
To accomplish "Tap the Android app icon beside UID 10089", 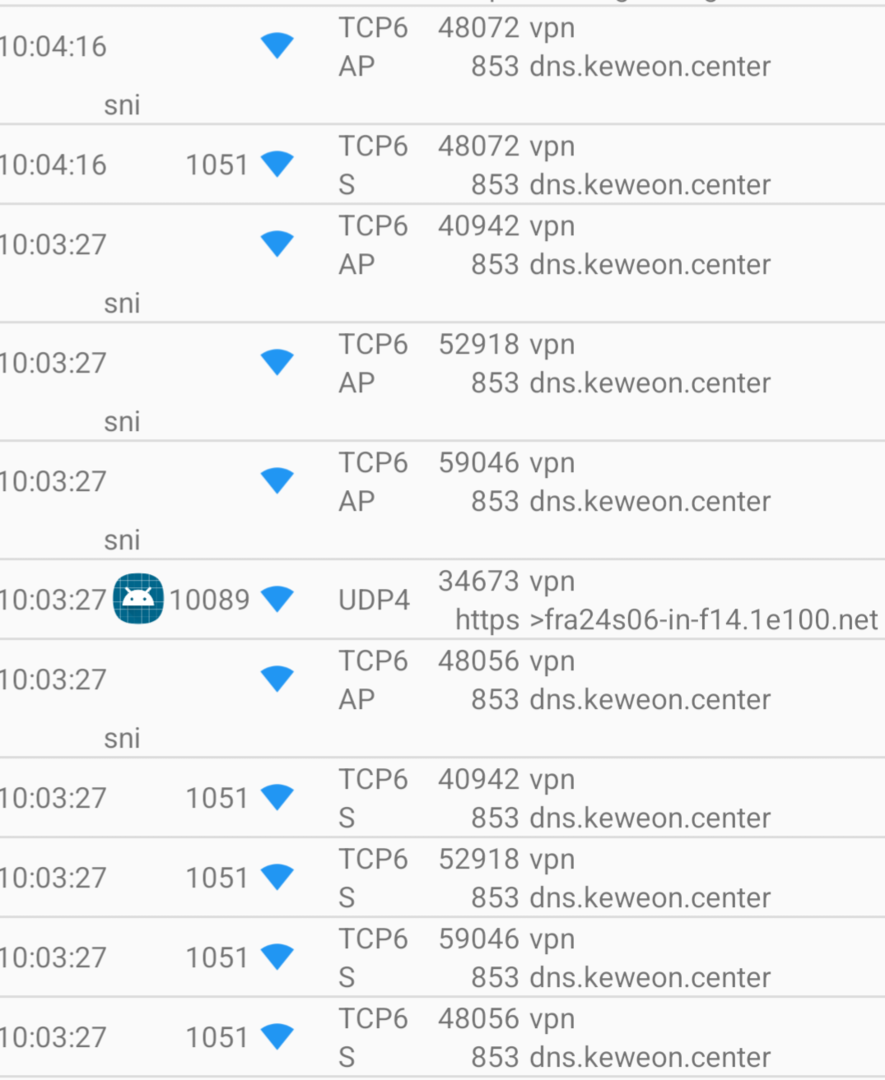I will [138, 599].
